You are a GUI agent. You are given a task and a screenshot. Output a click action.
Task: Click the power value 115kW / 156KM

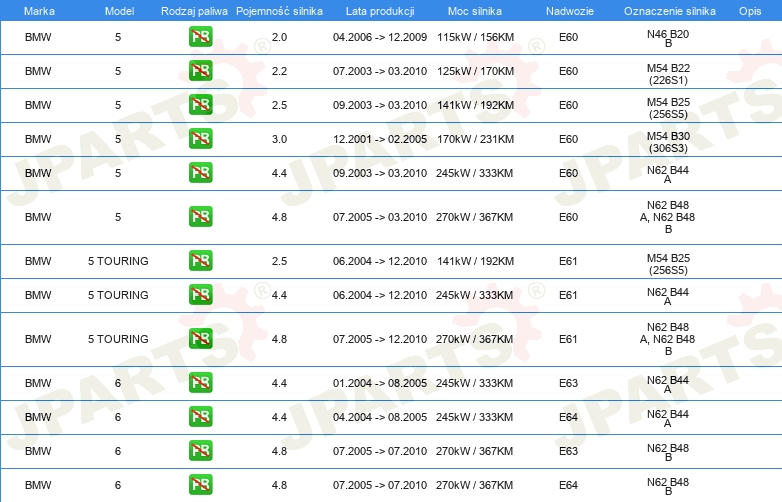(x=475, y=37)
